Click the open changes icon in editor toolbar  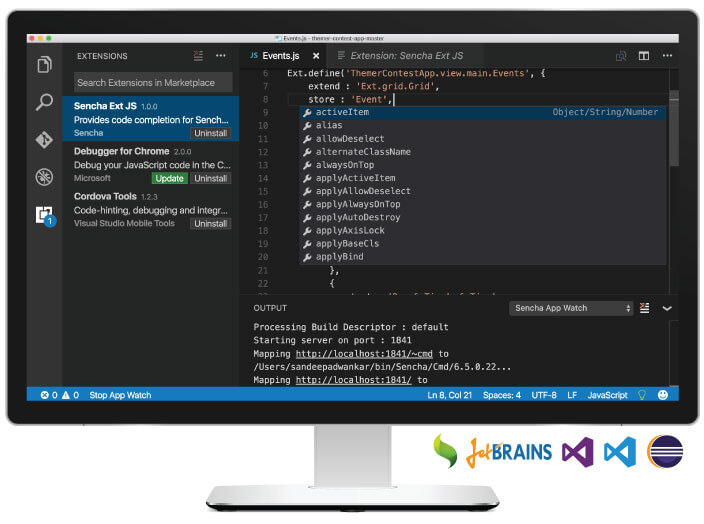tap(621, 56)
